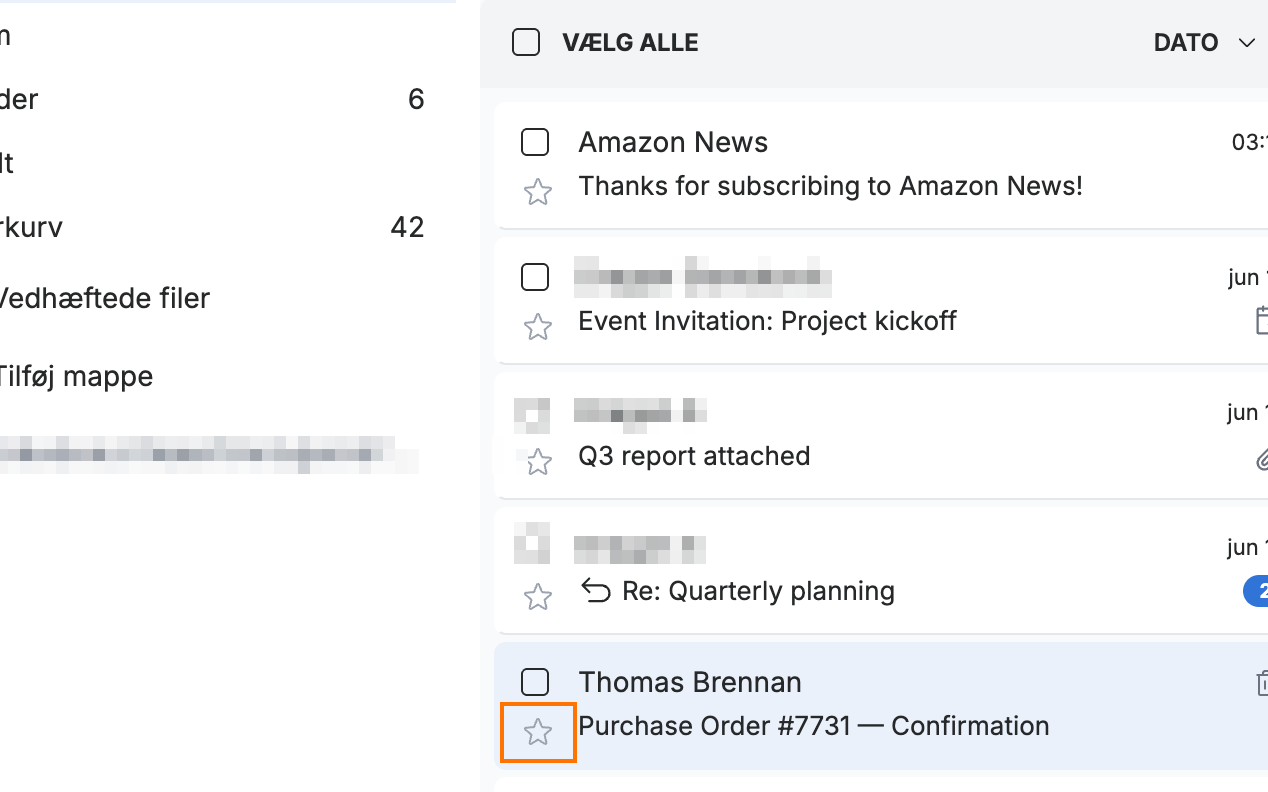Open the Dato sorting dropdown label

pyautogui.click(x=1186, y=43)
